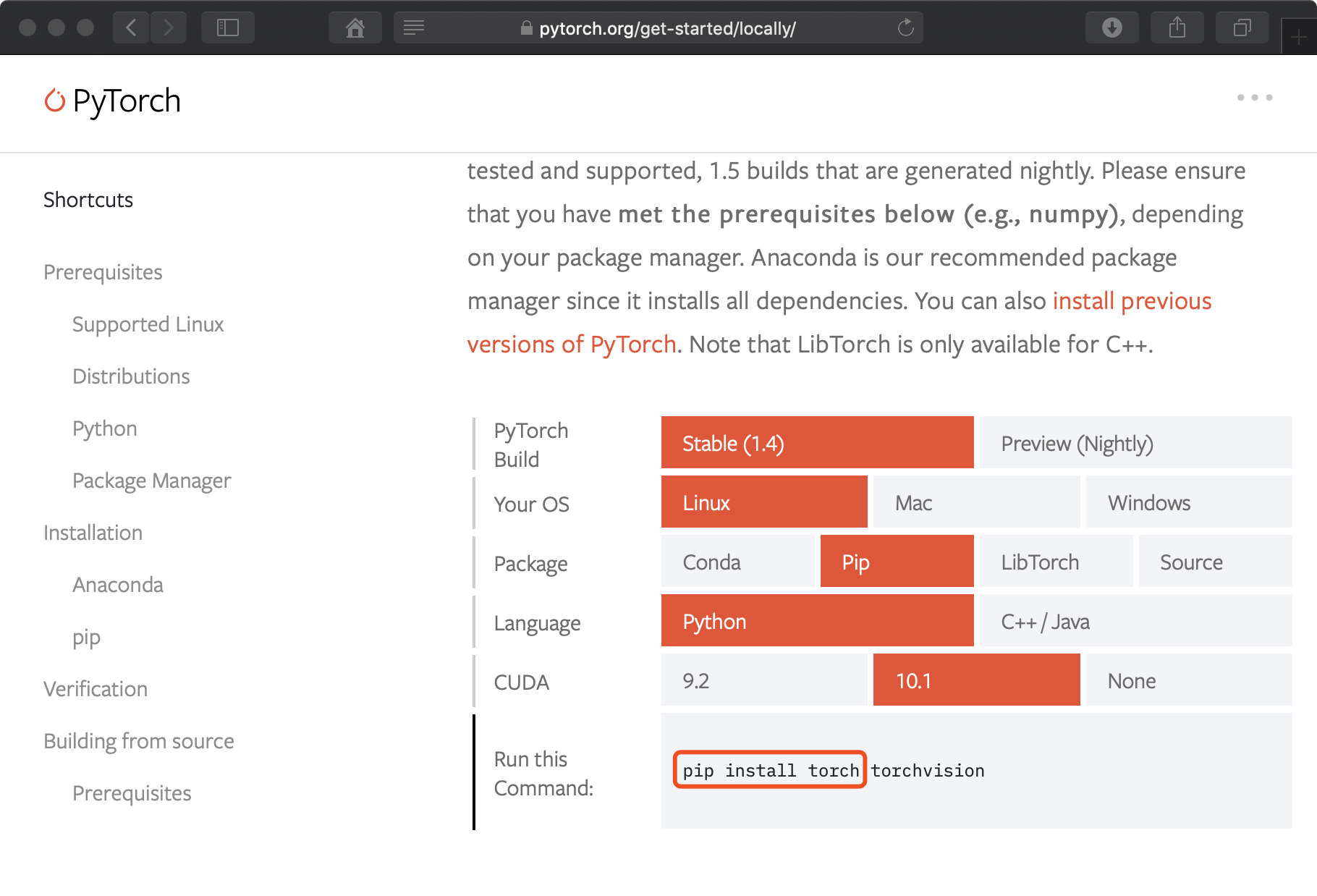Choose Mac as your OS
The height and width of the screenshot is (896, 1317).
(977, 502)
